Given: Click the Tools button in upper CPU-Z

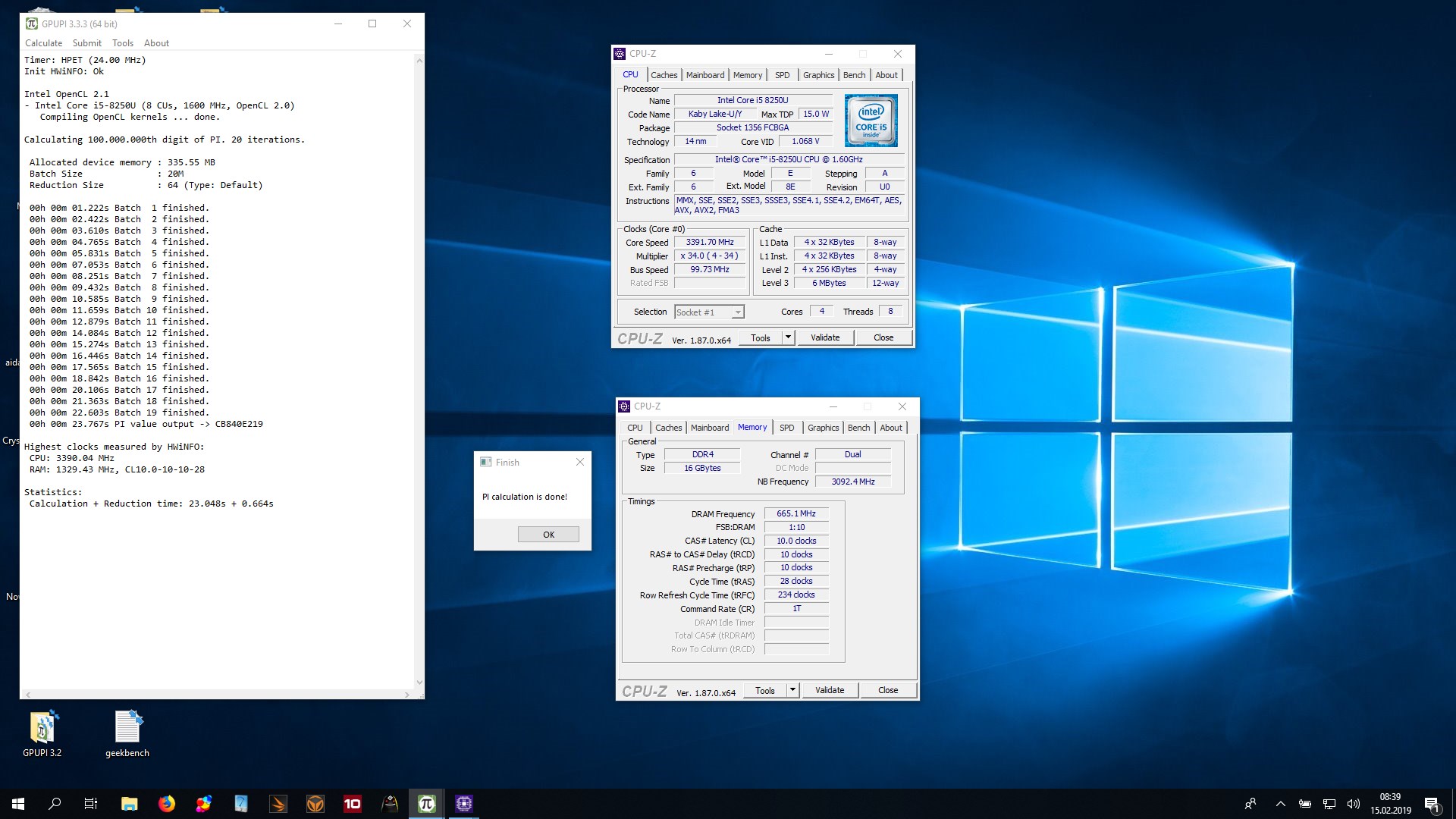Looking at the screenshot, I should pyautogui.click(x=761, y=337).
